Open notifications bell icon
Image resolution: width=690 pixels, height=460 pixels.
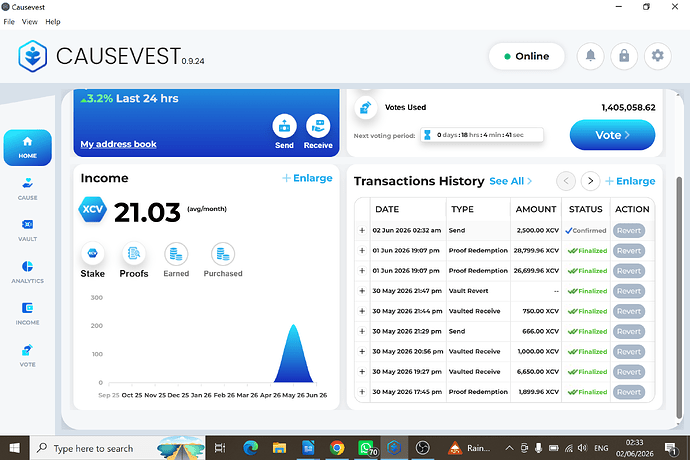590,56
